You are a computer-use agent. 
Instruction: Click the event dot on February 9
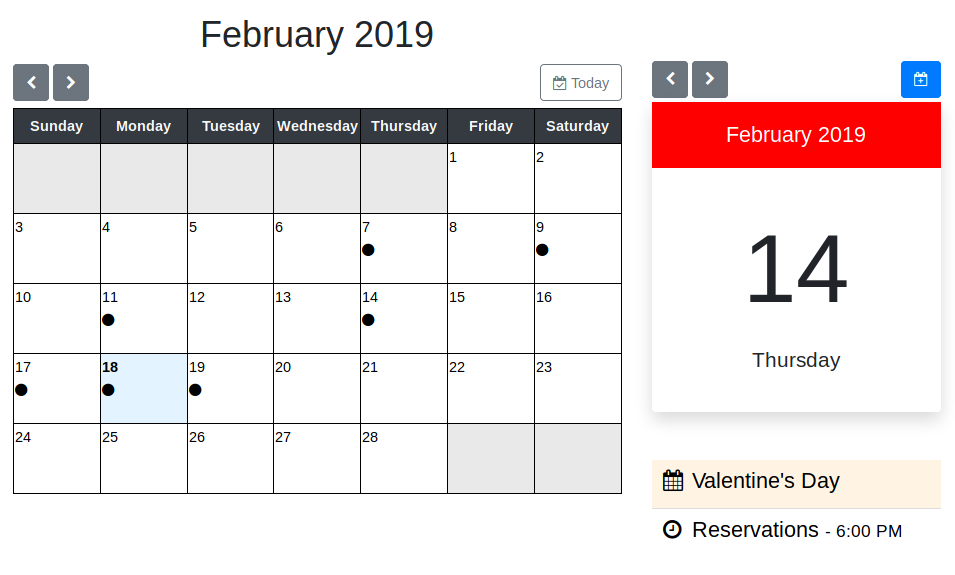click(542, 250)
